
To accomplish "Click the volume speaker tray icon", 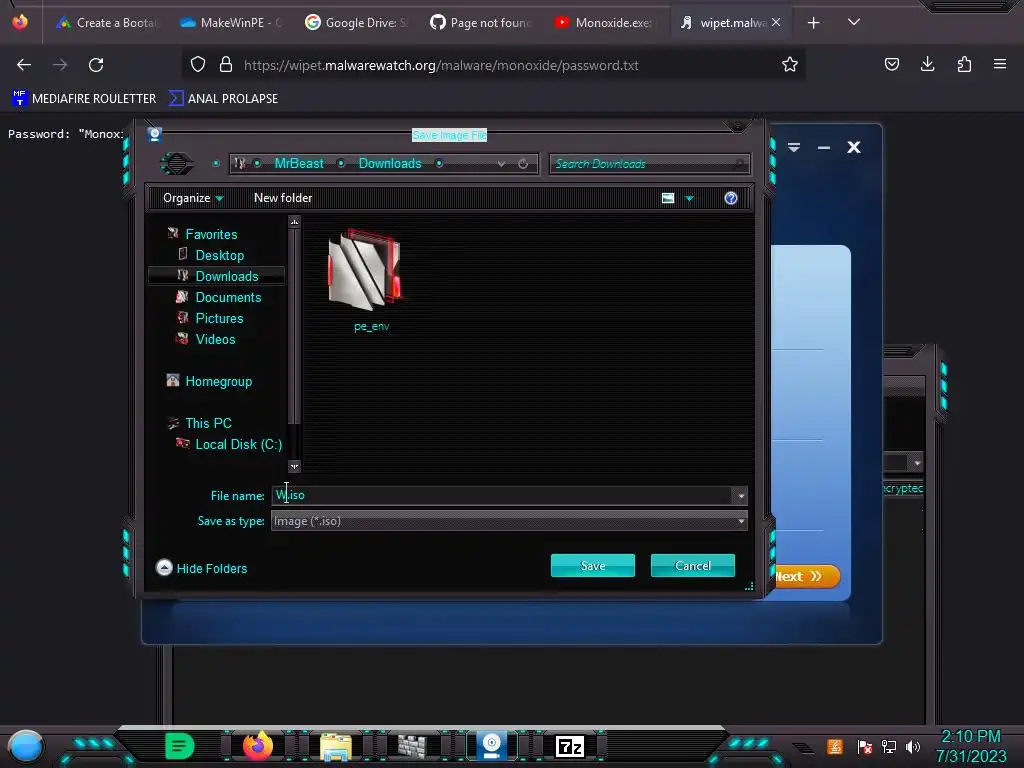I will pos(913,746).
